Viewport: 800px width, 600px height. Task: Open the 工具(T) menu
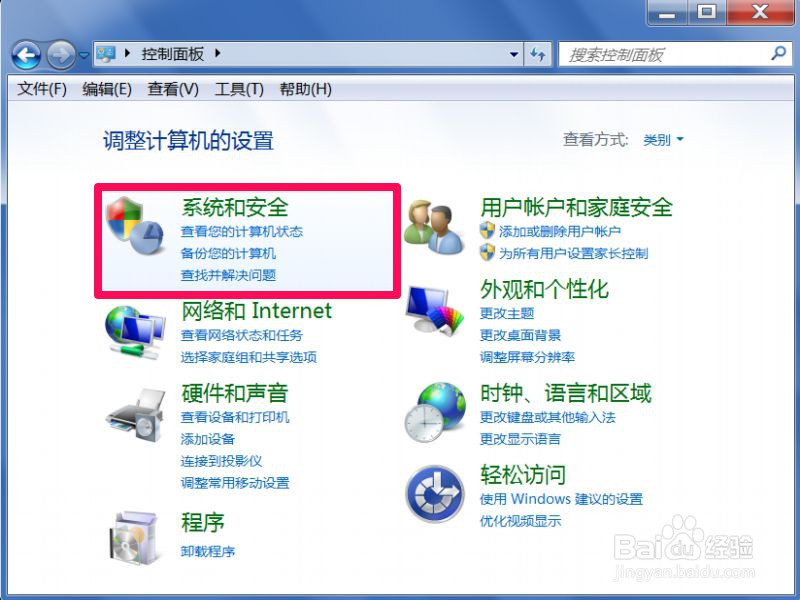239,89
